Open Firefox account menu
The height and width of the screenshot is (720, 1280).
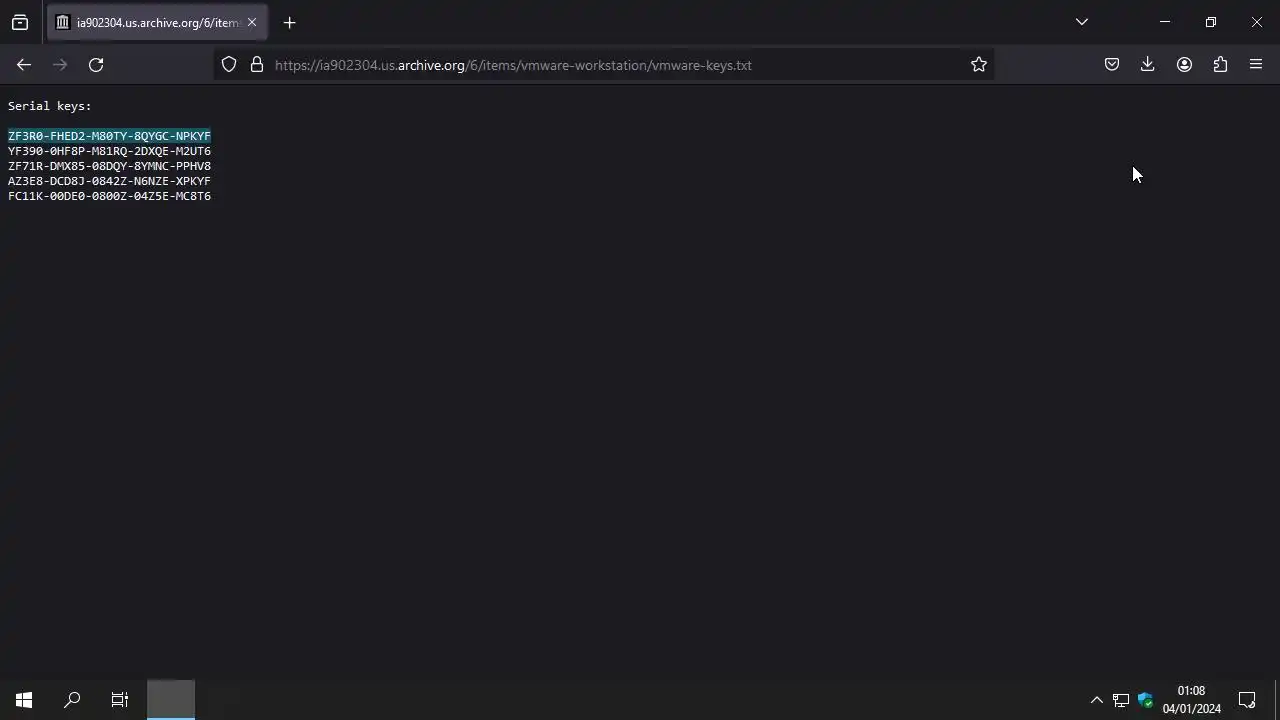1184,64
